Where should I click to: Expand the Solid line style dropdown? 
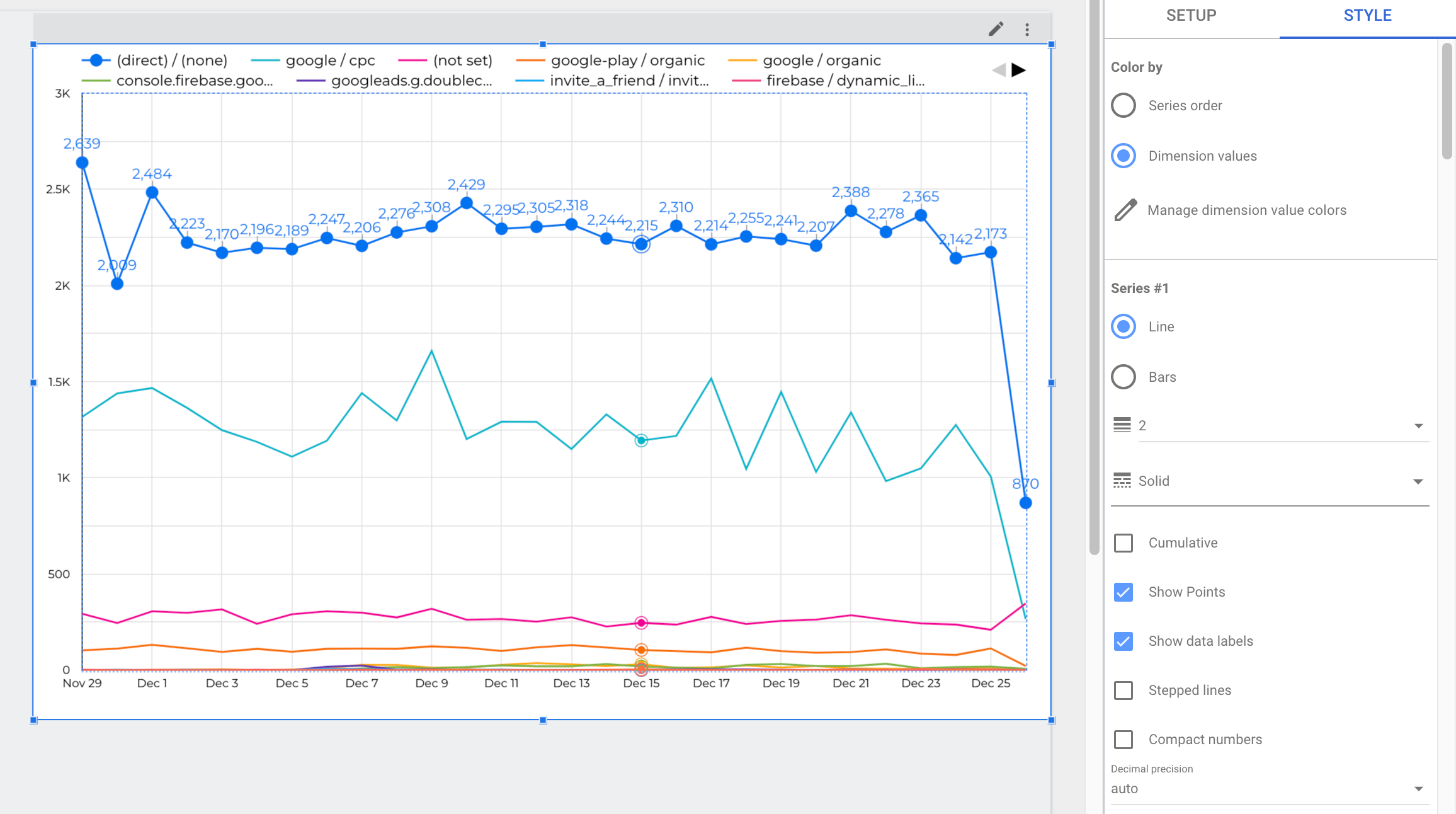coord(1283,481)
